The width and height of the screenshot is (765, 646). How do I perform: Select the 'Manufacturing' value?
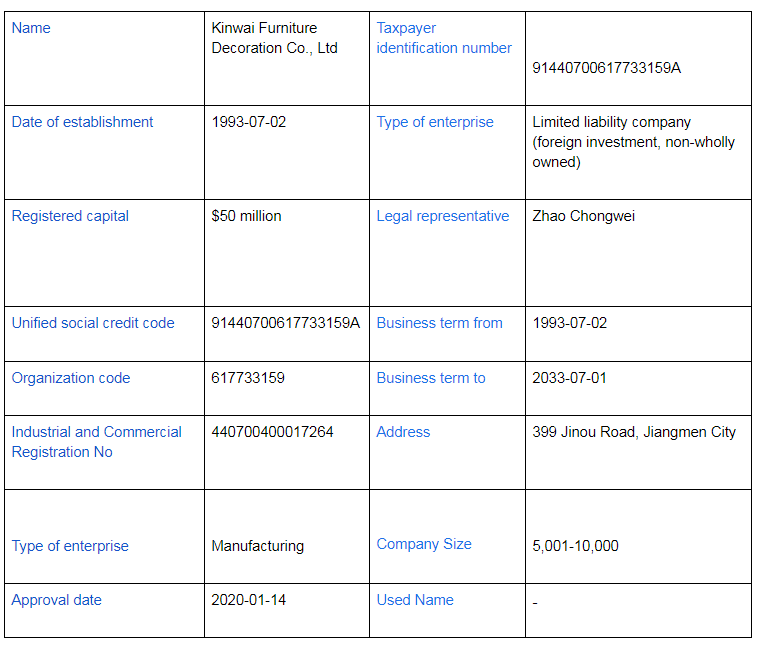coord(258,546)
